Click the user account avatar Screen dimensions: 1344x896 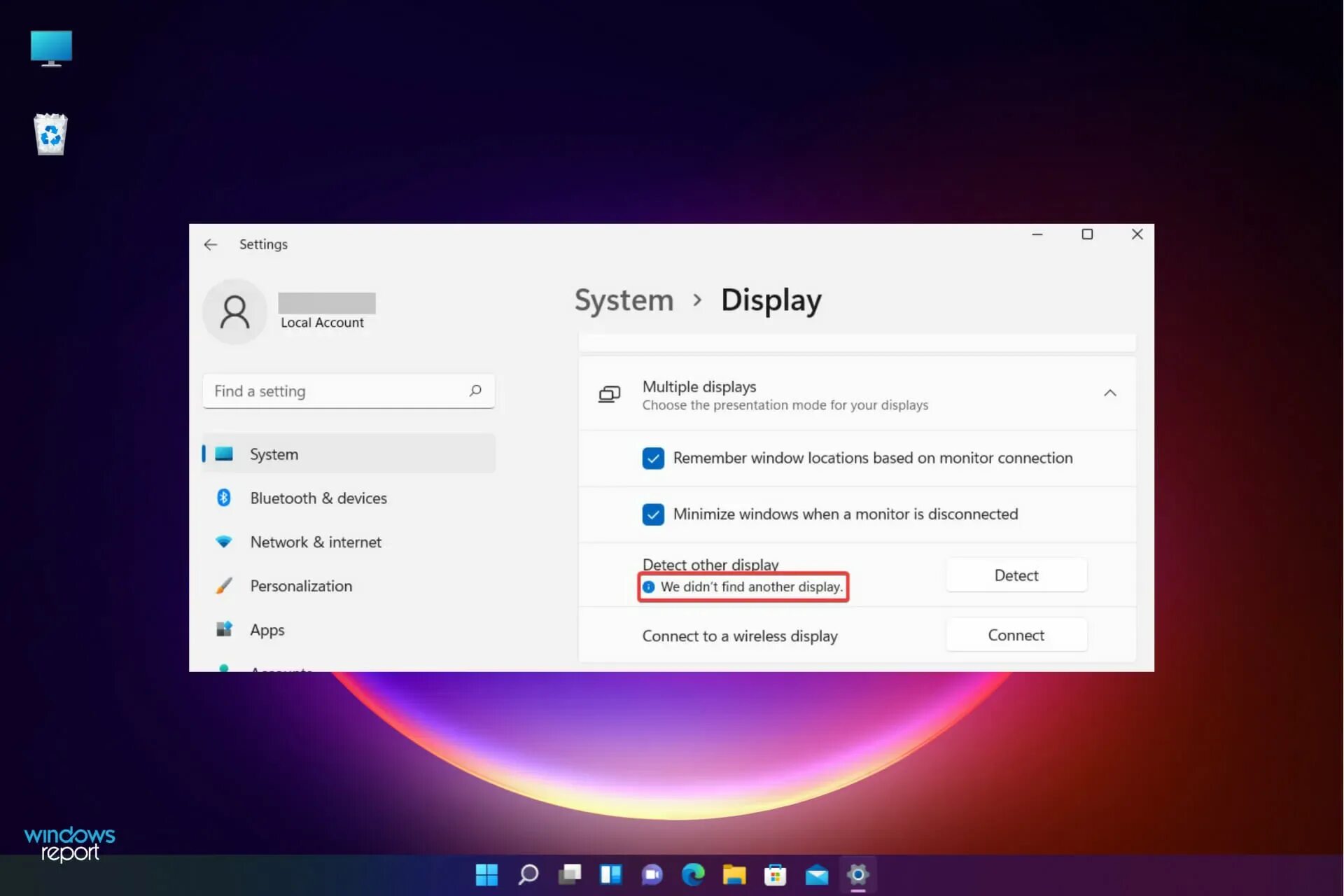(x=234, y=312)
